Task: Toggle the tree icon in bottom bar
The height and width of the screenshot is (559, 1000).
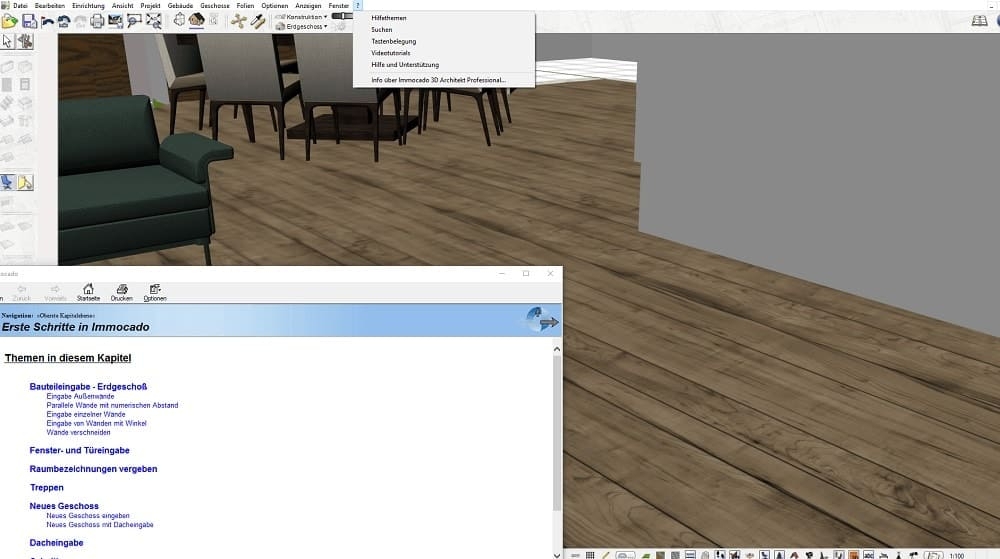Action: 779,555
